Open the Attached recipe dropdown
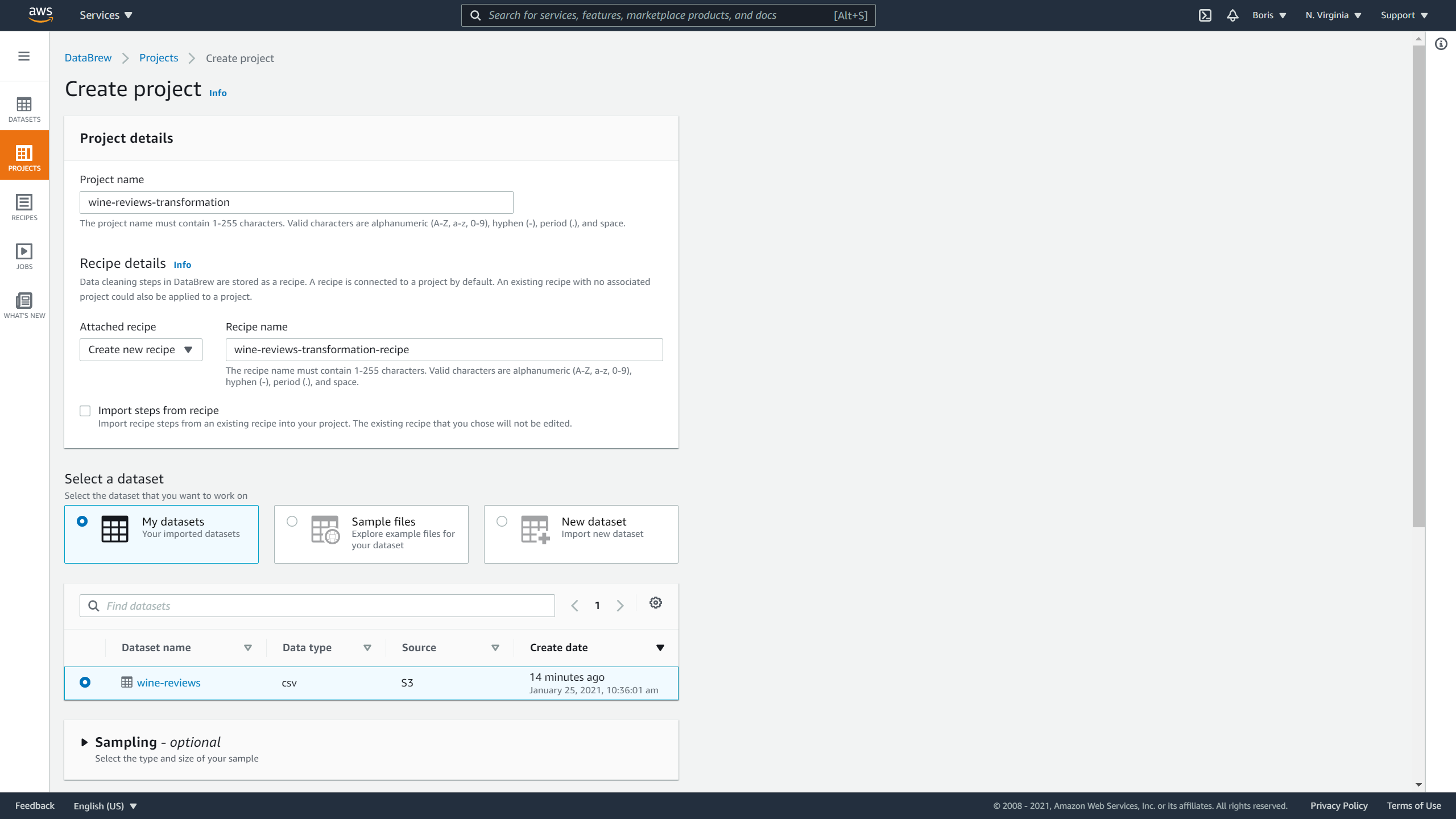Screen dimensions: 1456x819 (141, 349)
